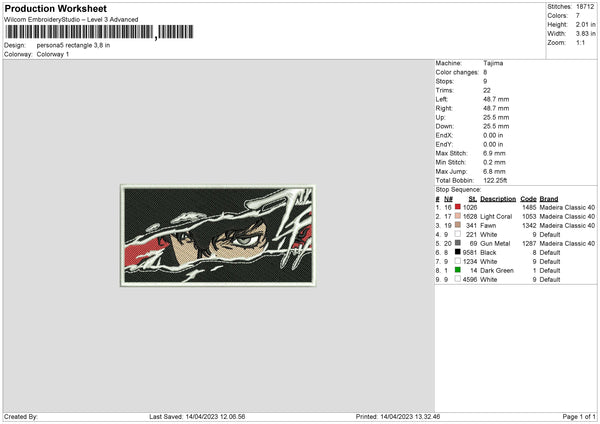Click 'Light Coral' description in row 2
Image resolution: width=600 pixels, height=424 pixels.
(496, 217)
